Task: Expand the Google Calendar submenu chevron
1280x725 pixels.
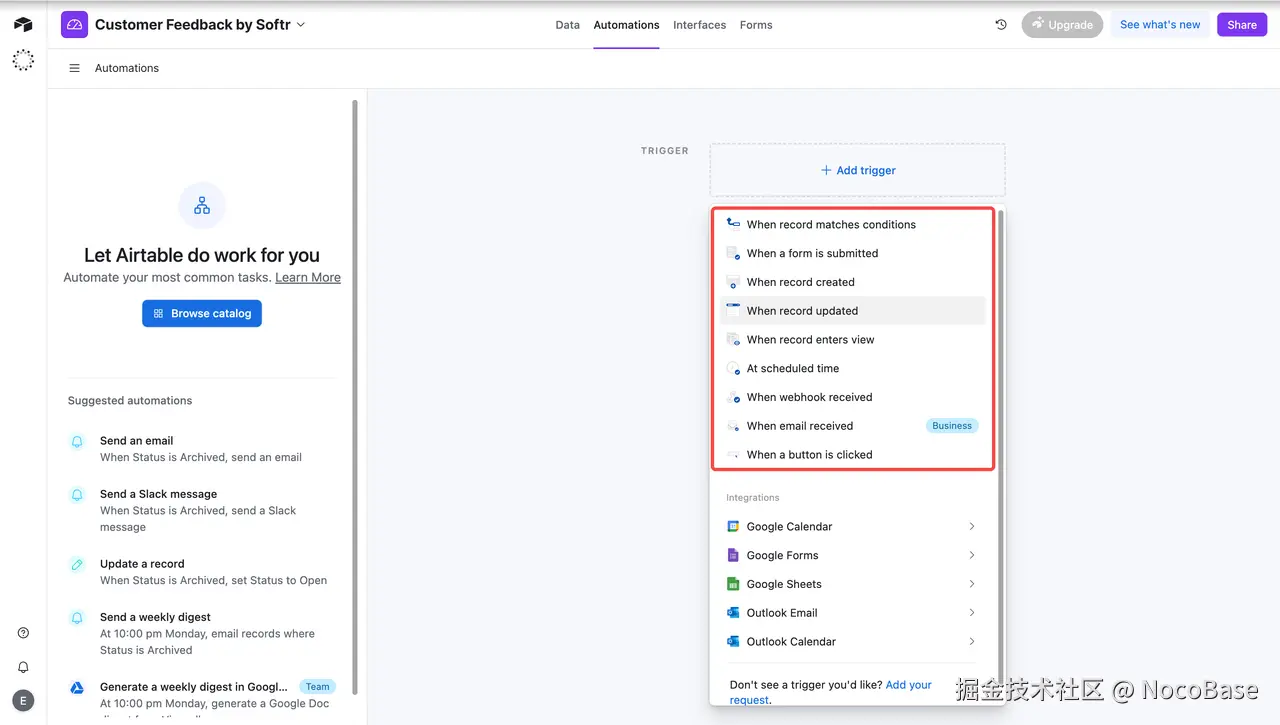Action: pos(972,527)
